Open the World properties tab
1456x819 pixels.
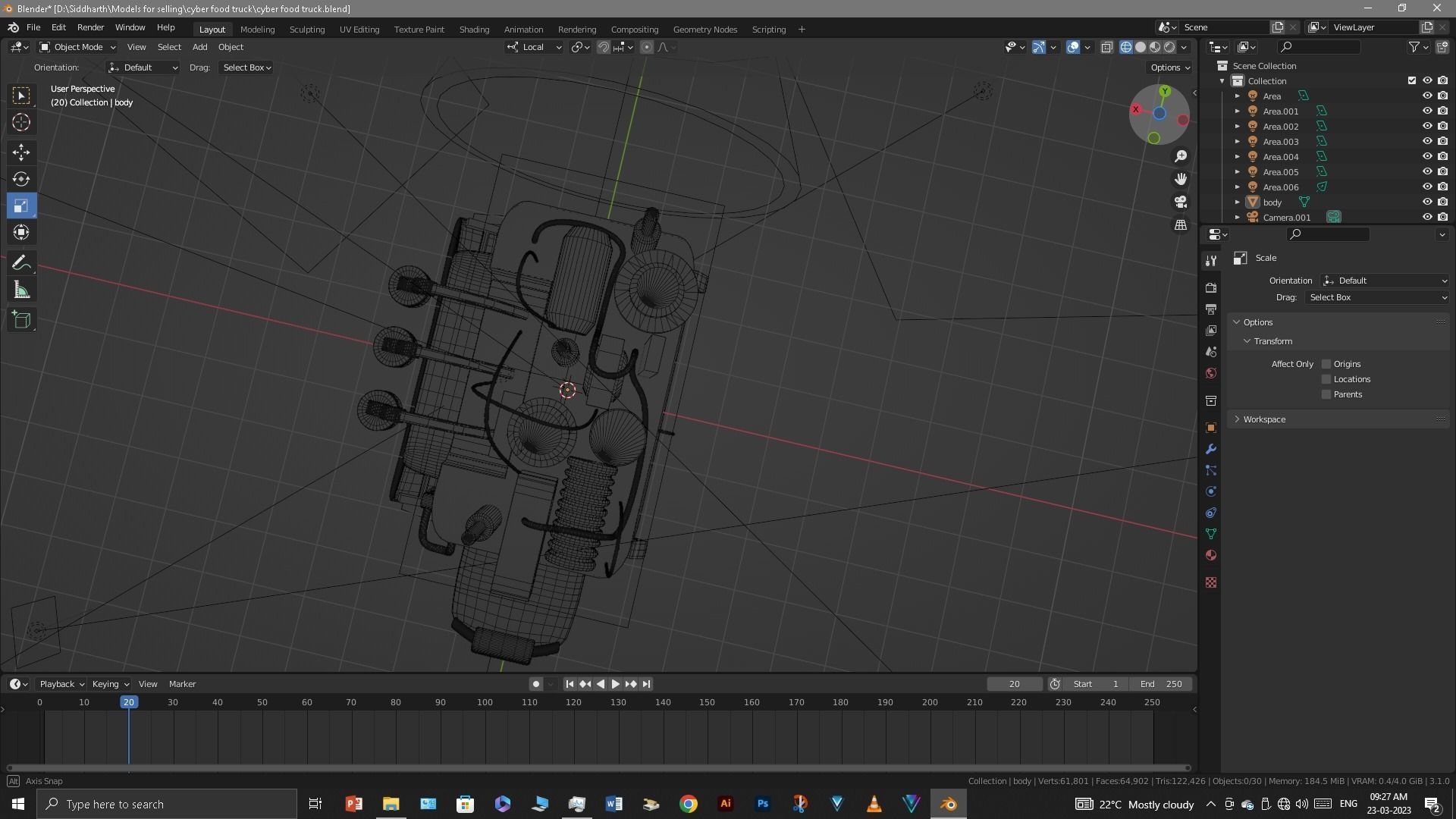[1211, 373]
